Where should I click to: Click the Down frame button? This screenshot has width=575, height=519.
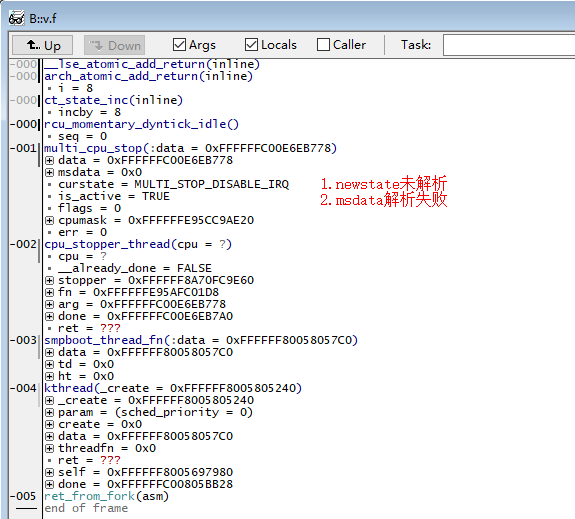[114, 45]
